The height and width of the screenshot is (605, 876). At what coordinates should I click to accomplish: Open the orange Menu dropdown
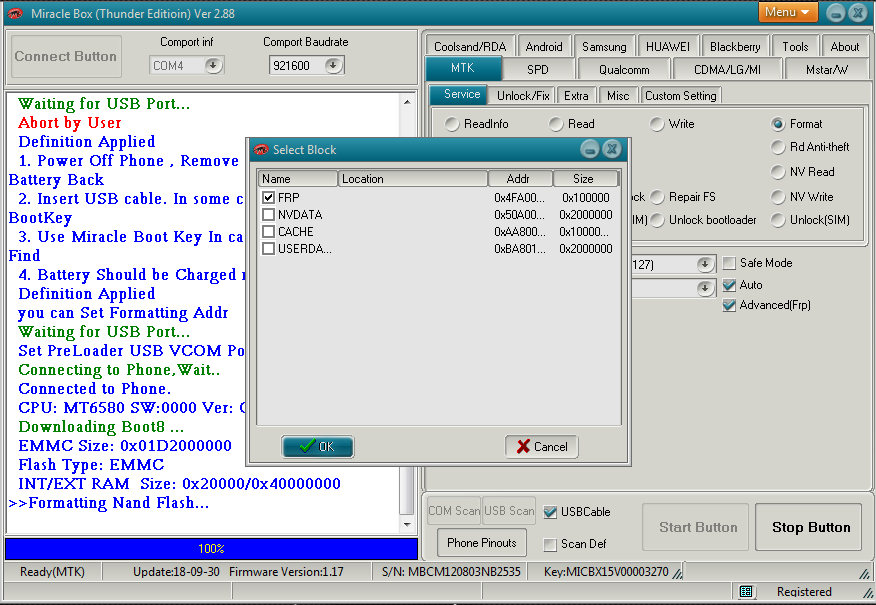788,12
